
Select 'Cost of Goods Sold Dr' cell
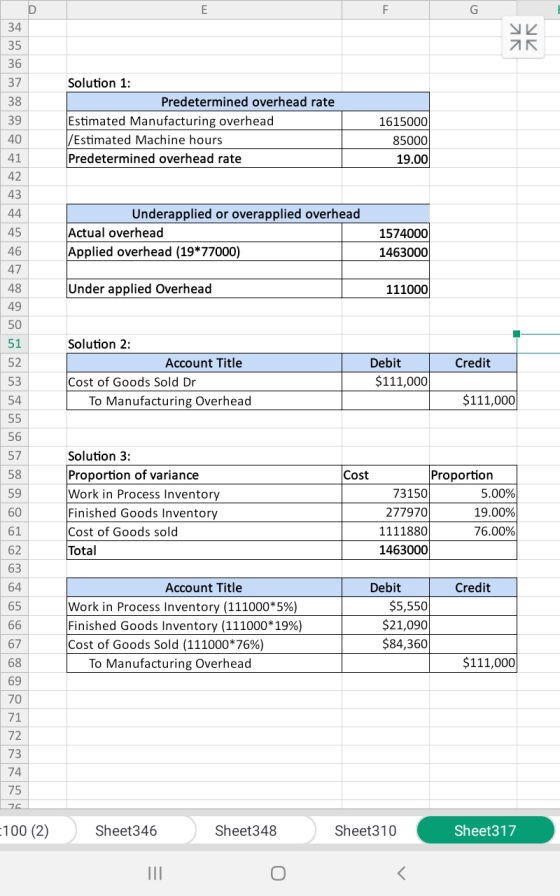pos(204,382)
